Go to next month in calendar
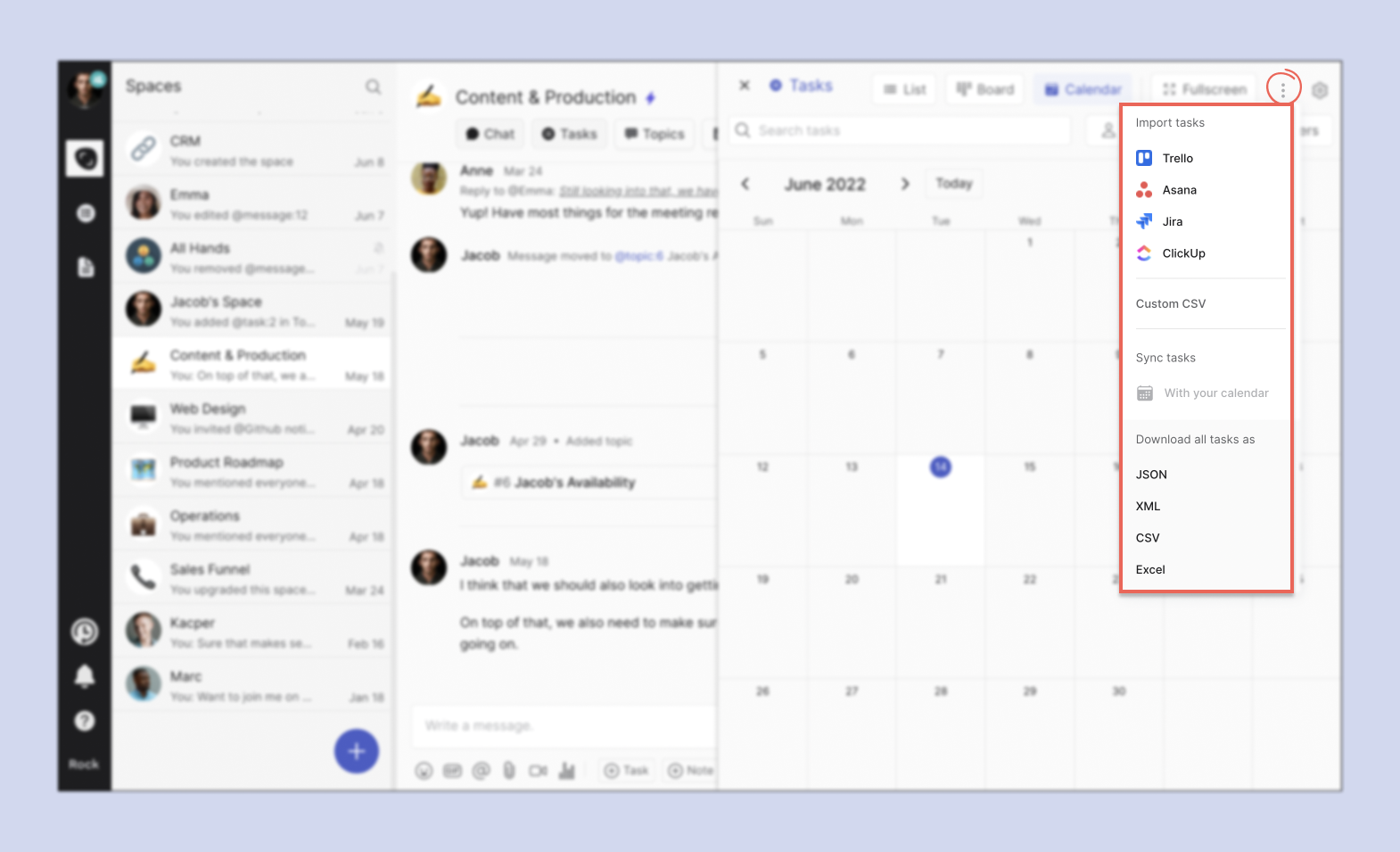This screenshot has width=1400, height=852. [905, 184]
